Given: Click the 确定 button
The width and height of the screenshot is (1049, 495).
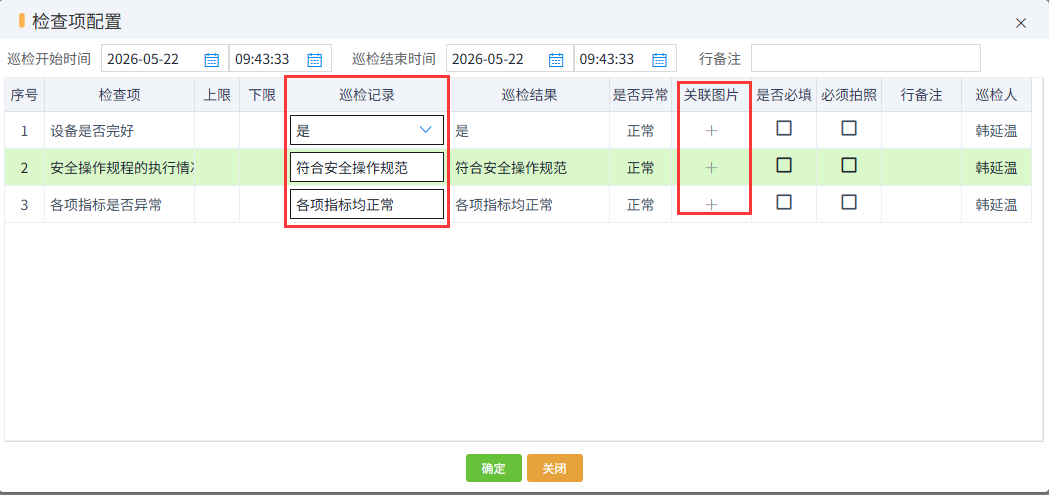Looking at the screenshot, I should (494, 468).
